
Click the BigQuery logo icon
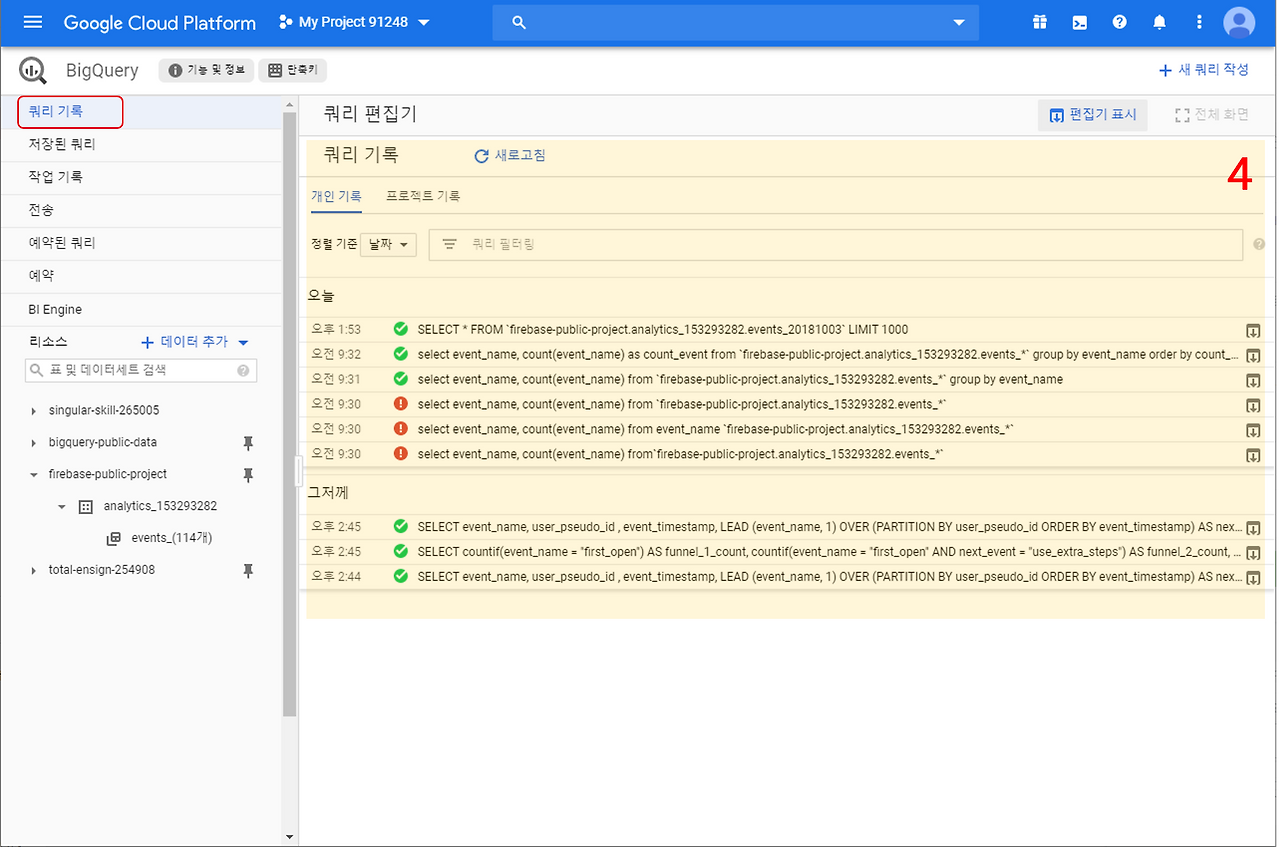point(33,71)
